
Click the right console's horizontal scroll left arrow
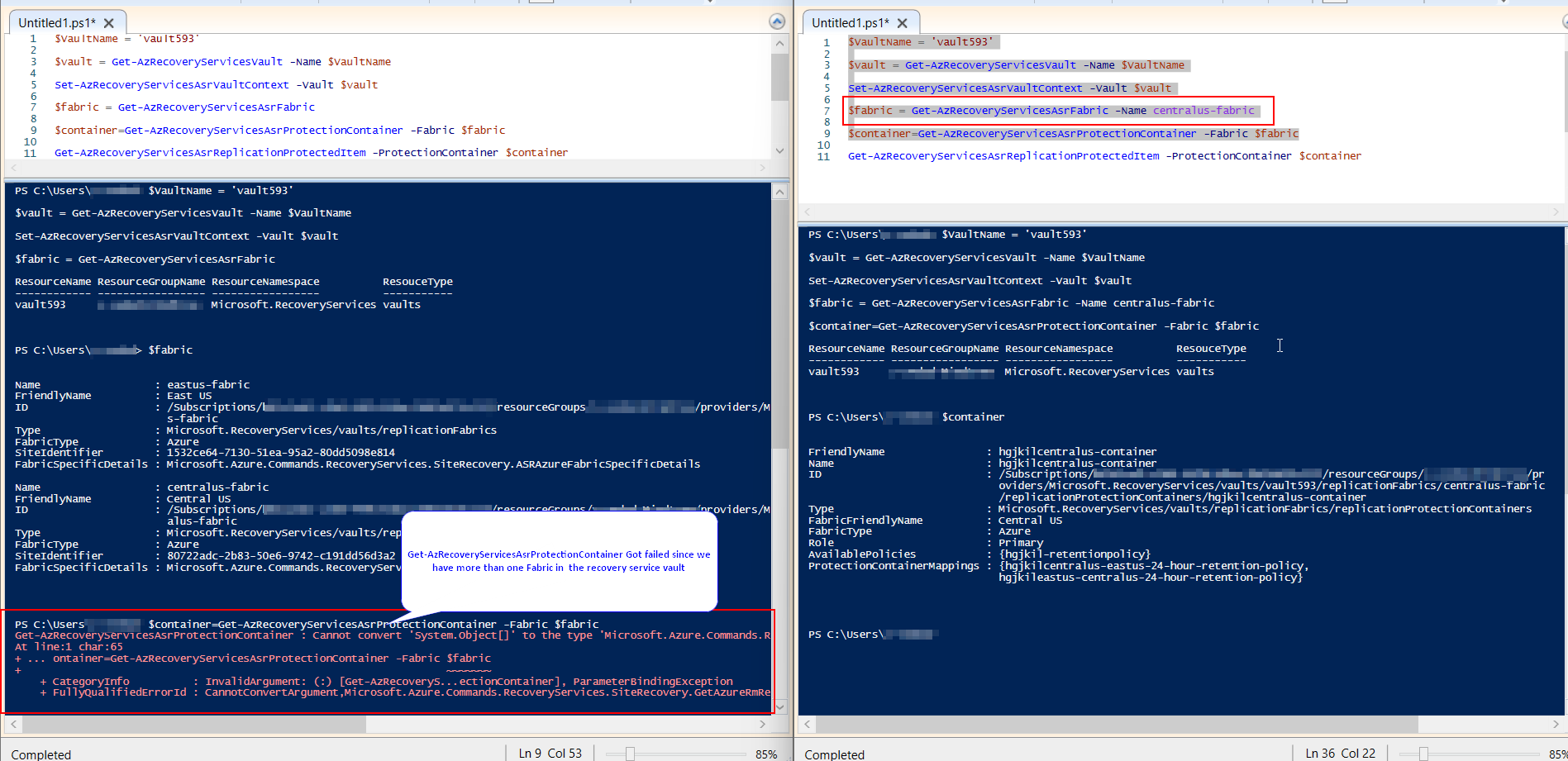[808, 724]
